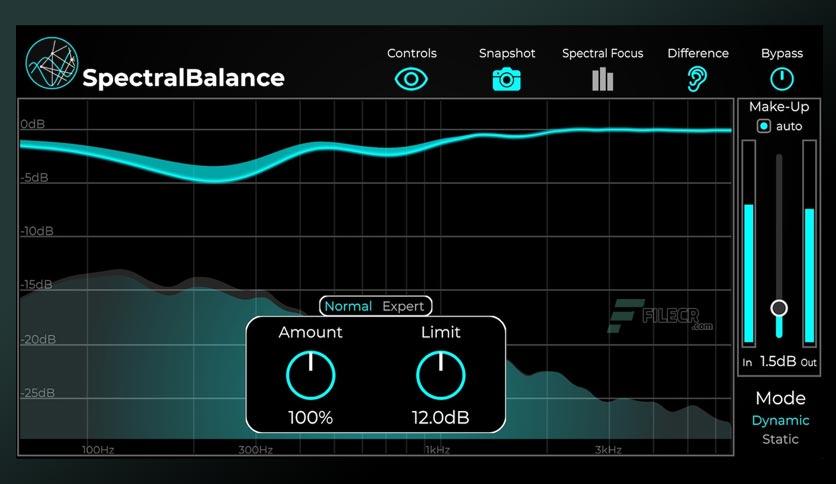Screen dimensions: 836x484
Task: Click the SpectralBalance title text
Action: pyautogui.click(x=183, y=78)
